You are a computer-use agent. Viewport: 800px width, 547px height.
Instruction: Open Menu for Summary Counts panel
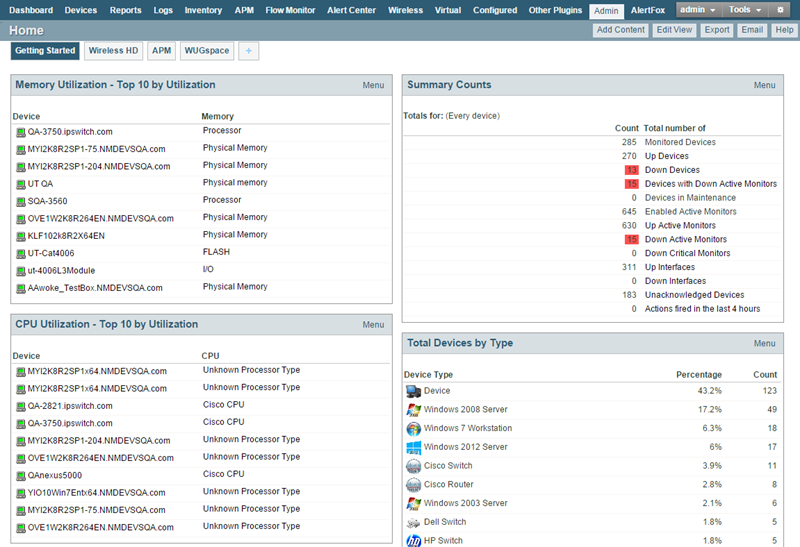pyautogui.click(x=764, y=86)
